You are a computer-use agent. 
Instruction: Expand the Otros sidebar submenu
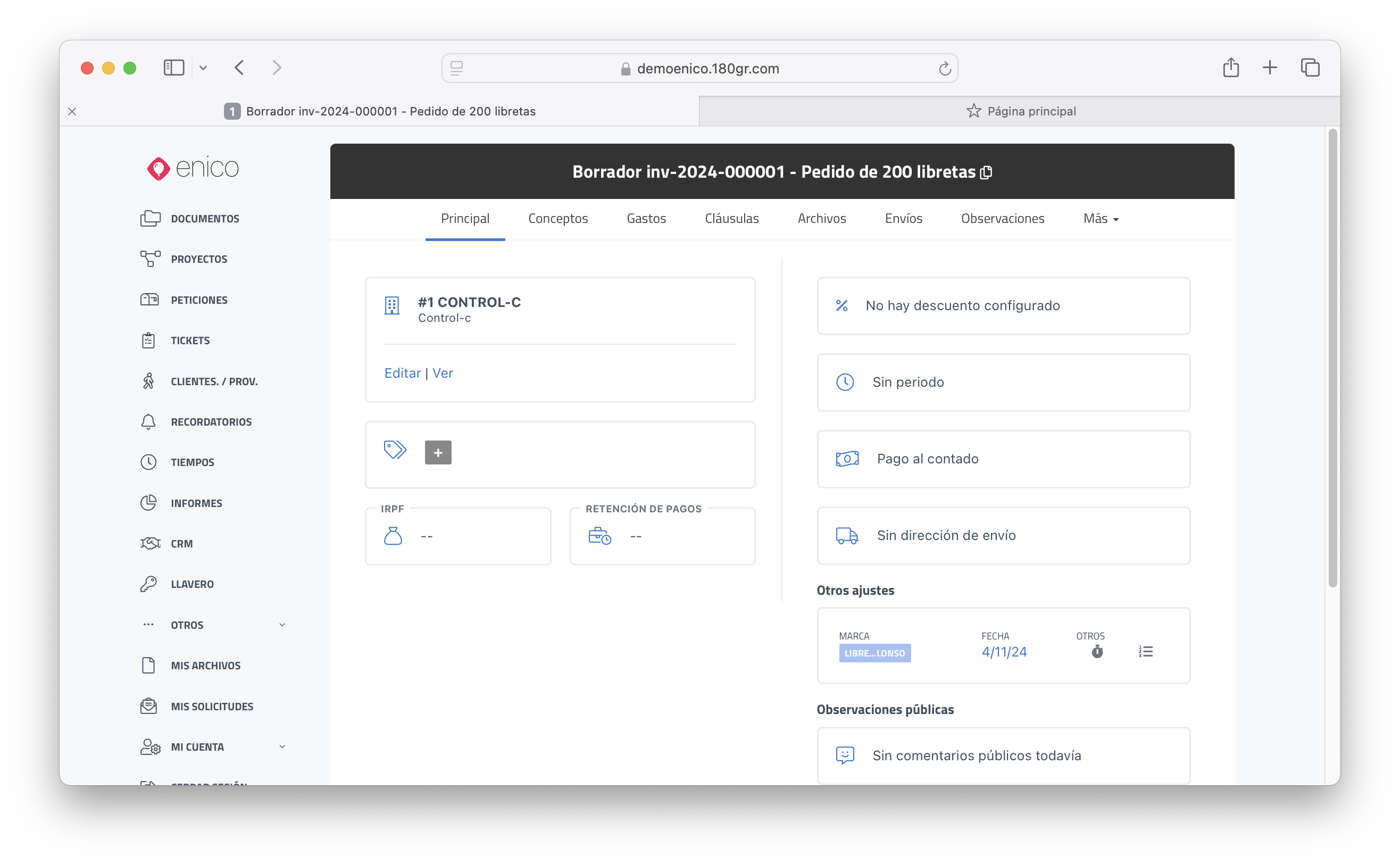281,625
